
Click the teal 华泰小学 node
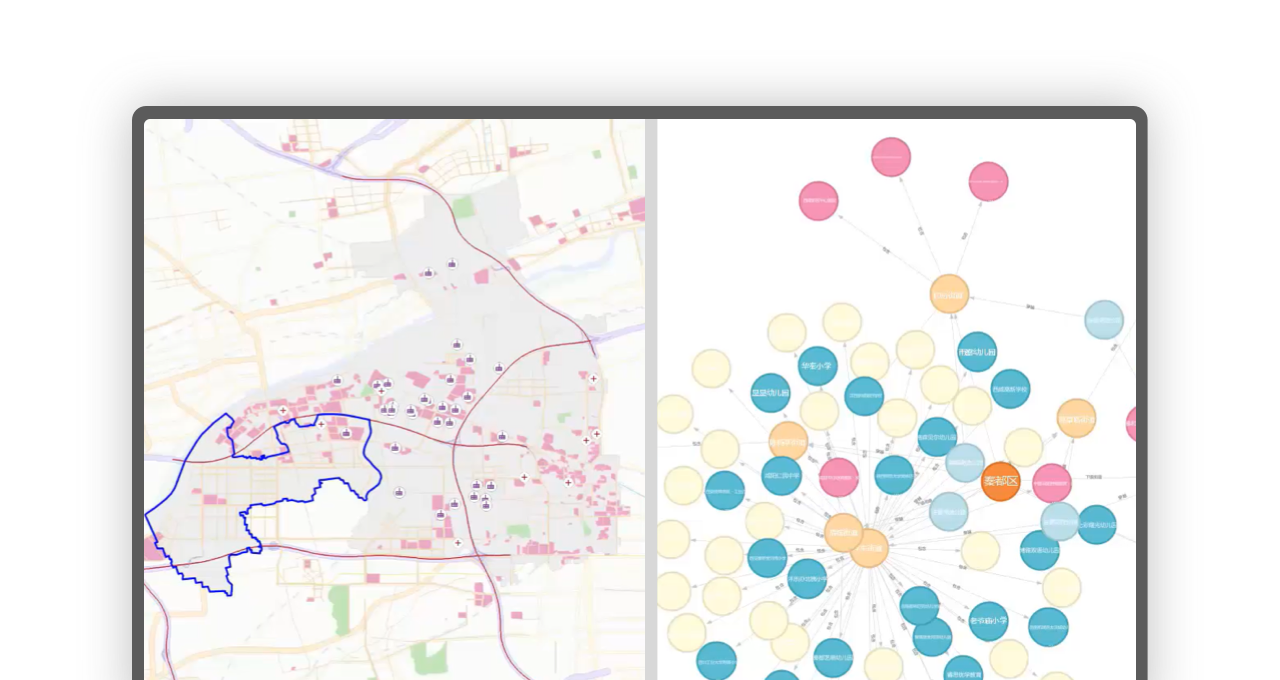(x=817, y=366)
